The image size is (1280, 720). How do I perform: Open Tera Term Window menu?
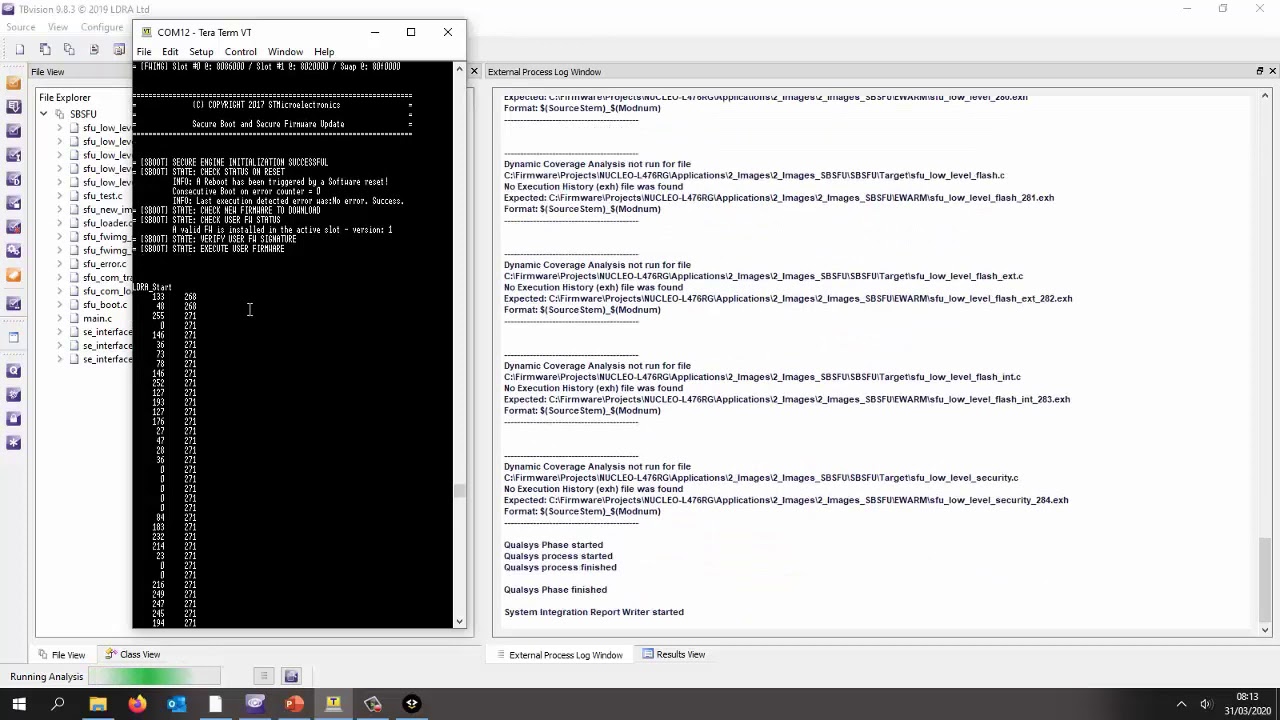click(285, 52)
